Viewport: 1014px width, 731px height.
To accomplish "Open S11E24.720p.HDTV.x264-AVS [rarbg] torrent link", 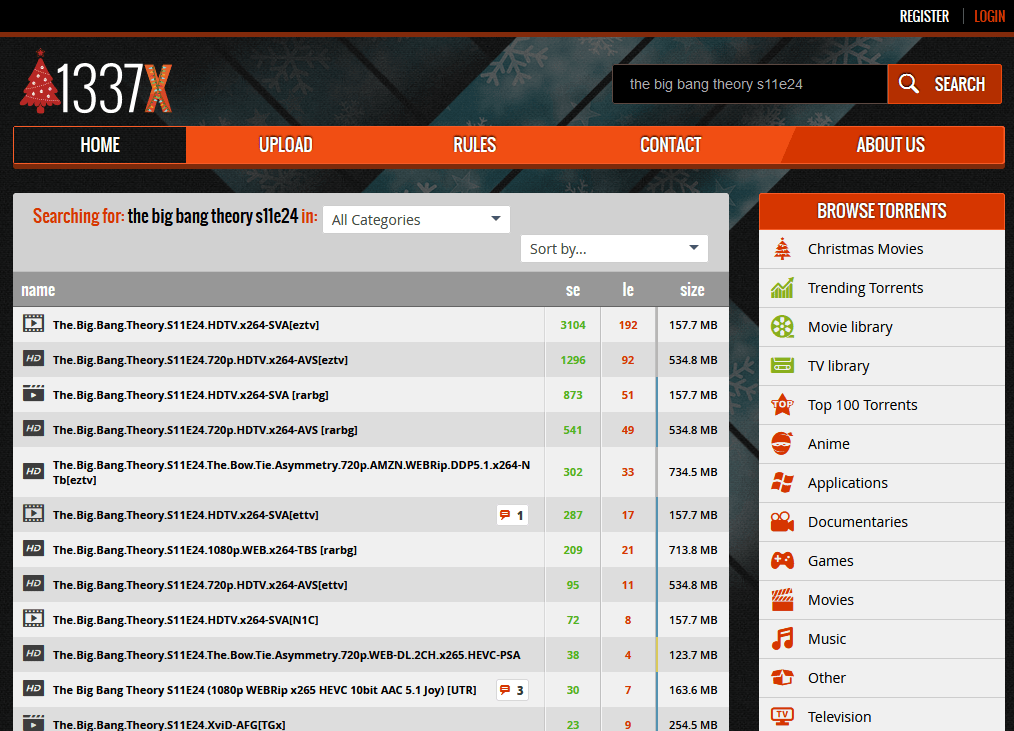I will [x=205, y=430].
